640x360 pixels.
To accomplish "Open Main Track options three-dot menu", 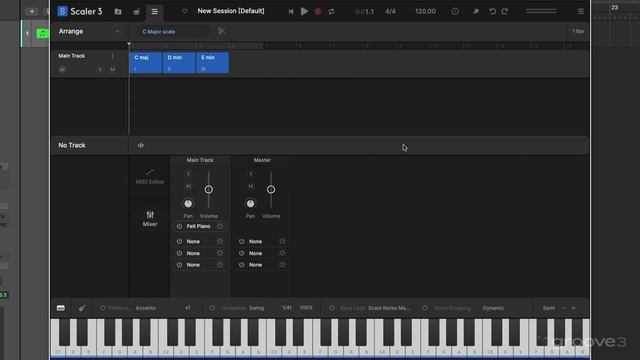I will pyautogui.click(x=113, y=56).
